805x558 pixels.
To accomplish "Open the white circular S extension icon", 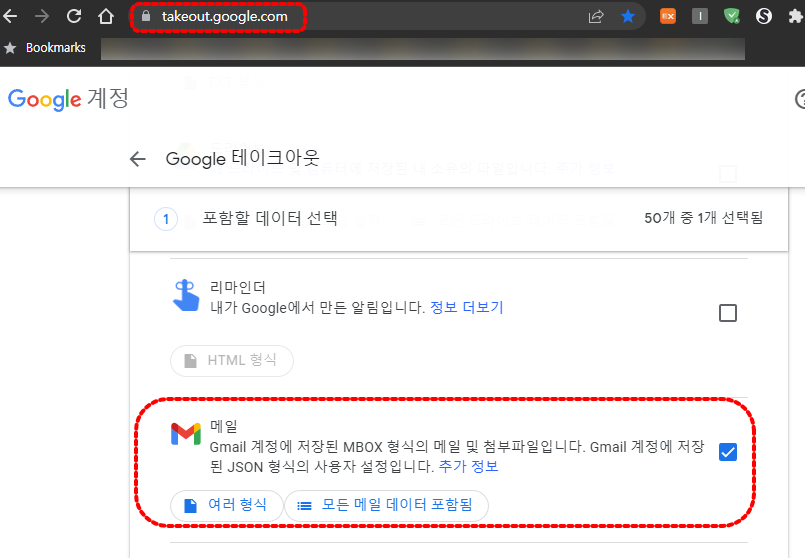I will [x=764, y=16].
